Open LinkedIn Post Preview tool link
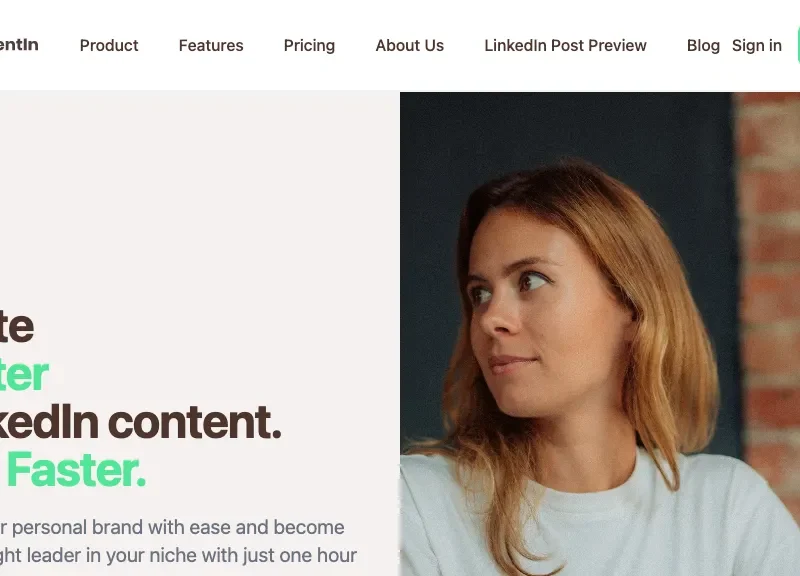The width and height of the screenshot is (800, 576). tap(565, 45)
